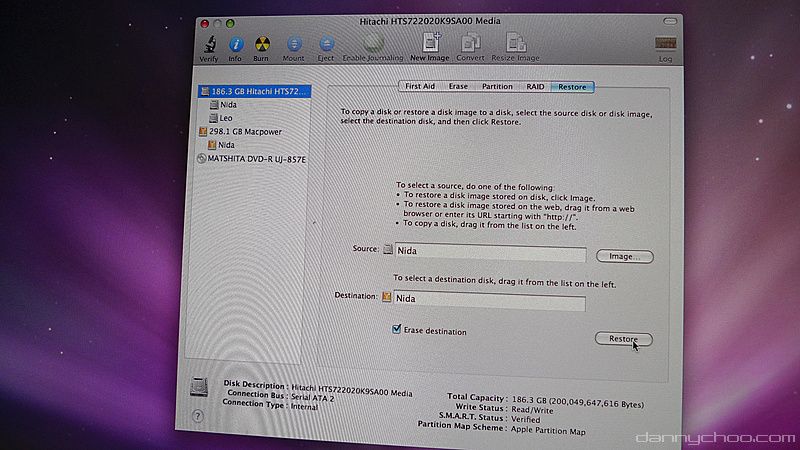
Task: Select 298.1 GB Macpower disk
Action: click(240, 132)
